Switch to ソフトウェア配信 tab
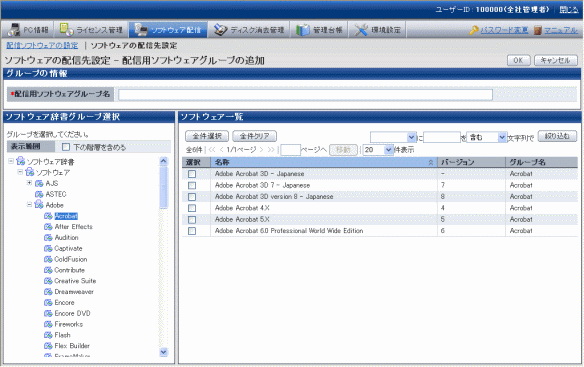This screenshot has height=367, width=584. (x=168, y=30)
